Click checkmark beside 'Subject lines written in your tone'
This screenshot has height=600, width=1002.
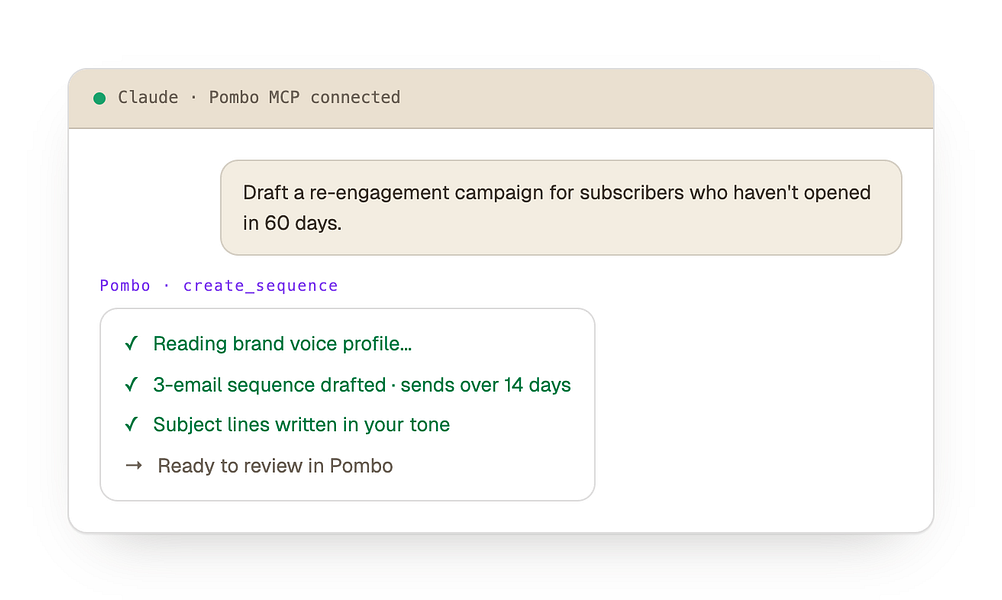point(132,424)
